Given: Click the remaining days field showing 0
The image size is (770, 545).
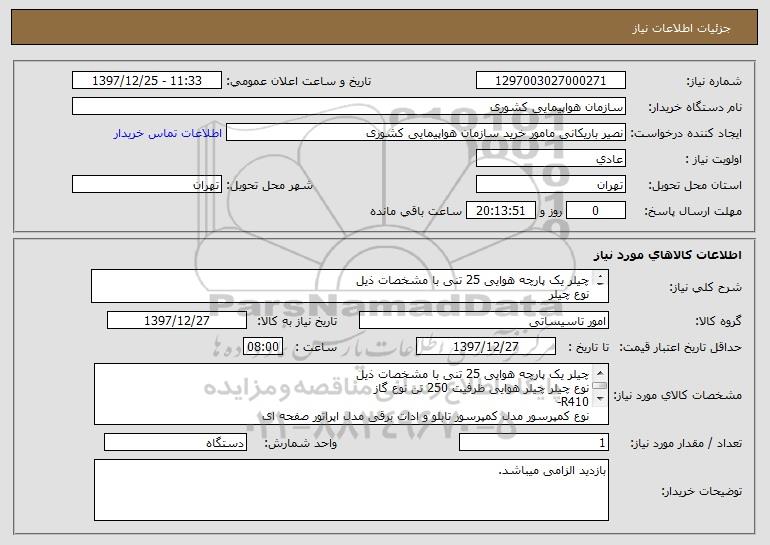Looking at the screenshot, I should pyautogui.click(x=596, y=211).
